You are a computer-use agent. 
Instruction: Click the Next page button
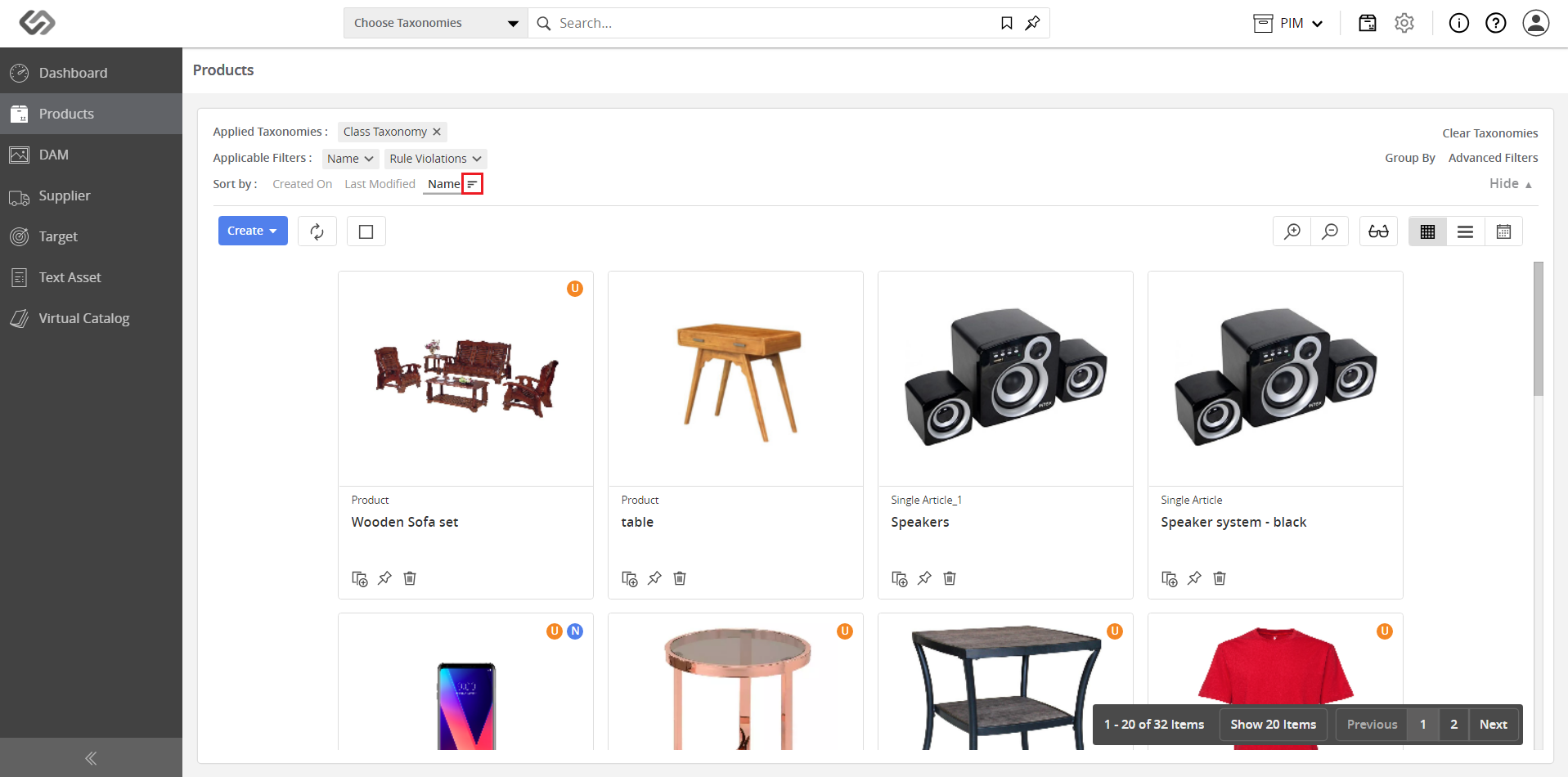[1493, 725]
